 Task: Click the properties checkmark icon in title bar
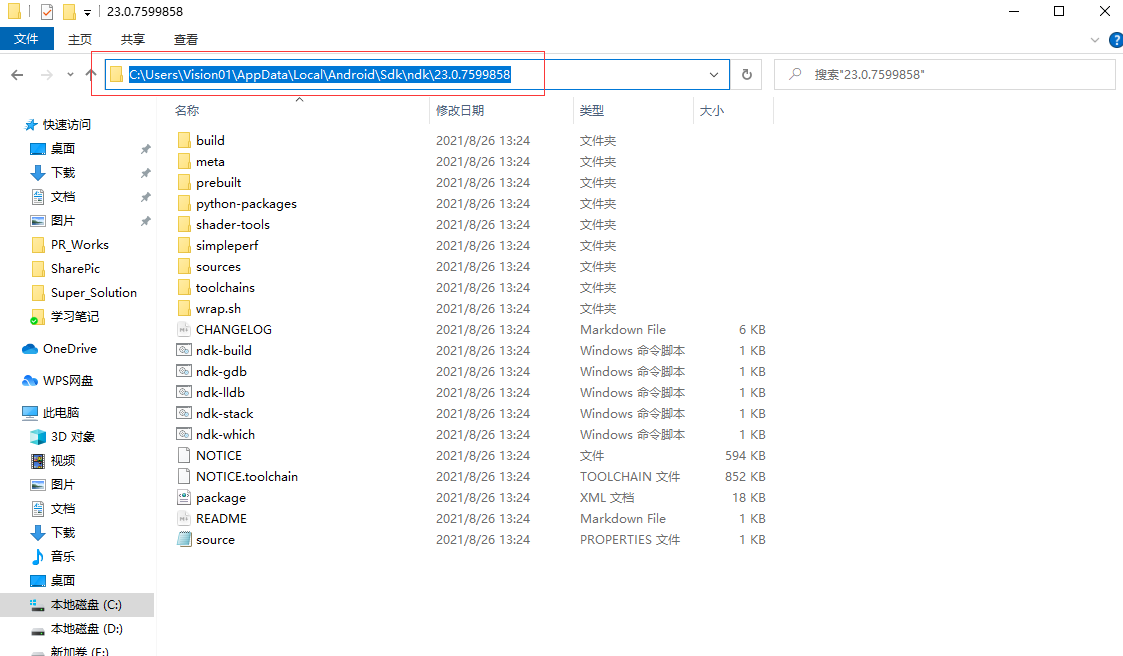click(x=47, y=11)
